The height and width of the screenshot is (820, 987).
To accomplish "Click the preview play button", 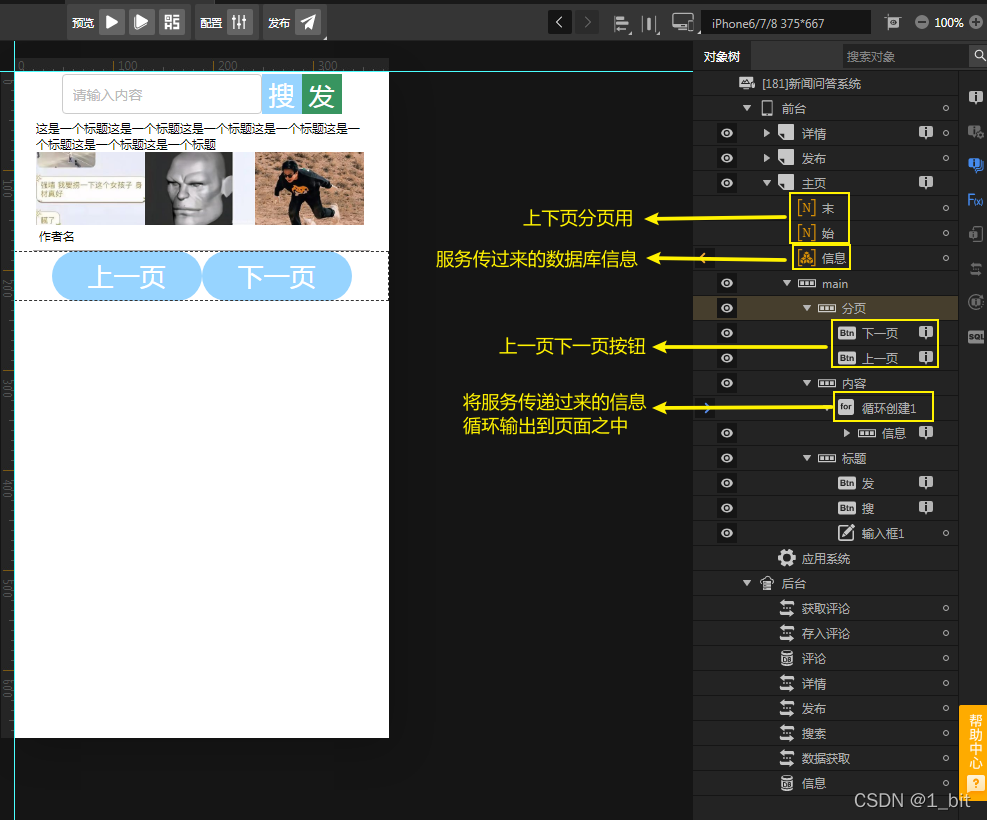I will [112, 23].
